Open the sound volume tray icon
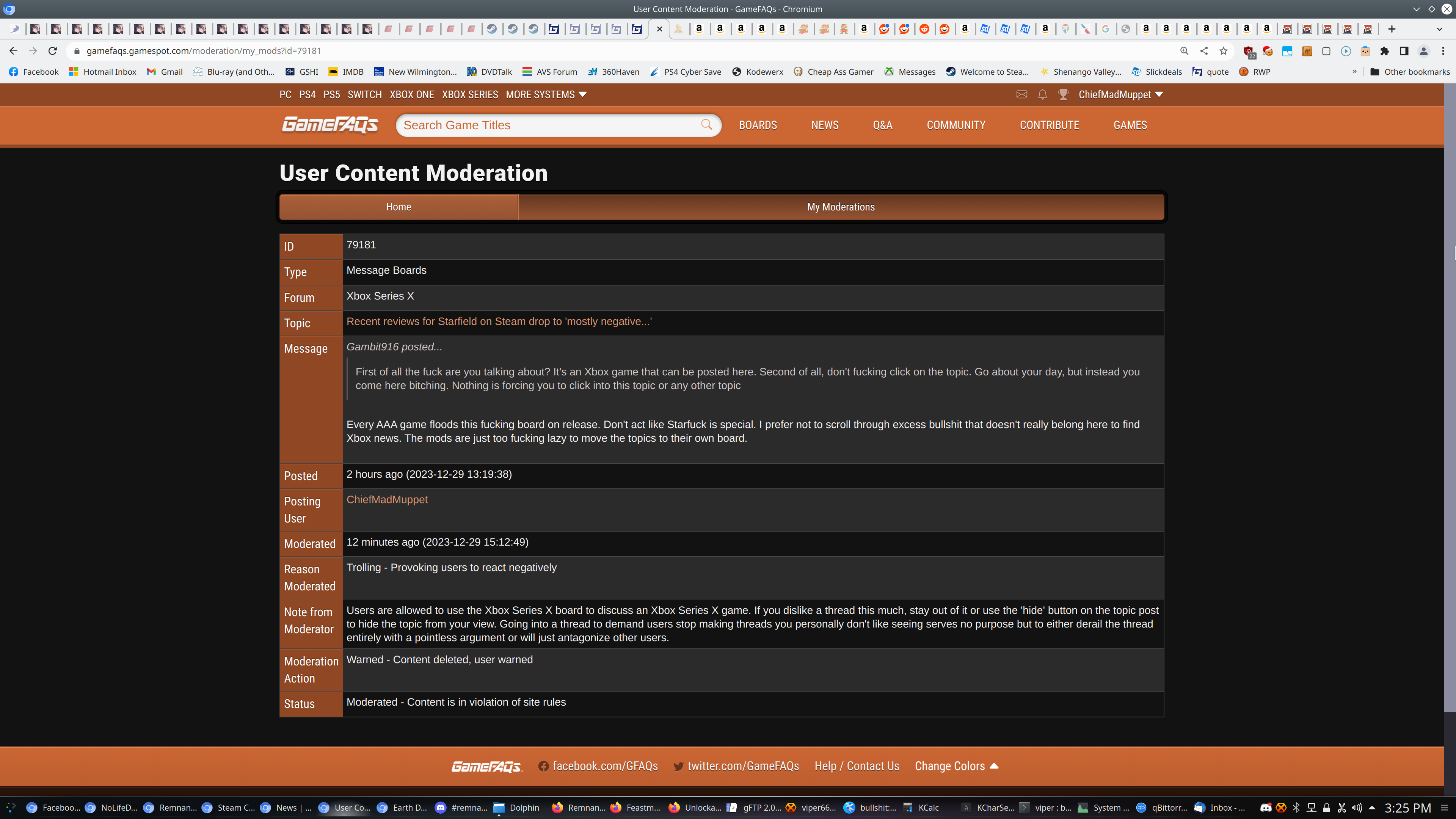The width and height of the screenshot is (1456, 819). 1357,808
